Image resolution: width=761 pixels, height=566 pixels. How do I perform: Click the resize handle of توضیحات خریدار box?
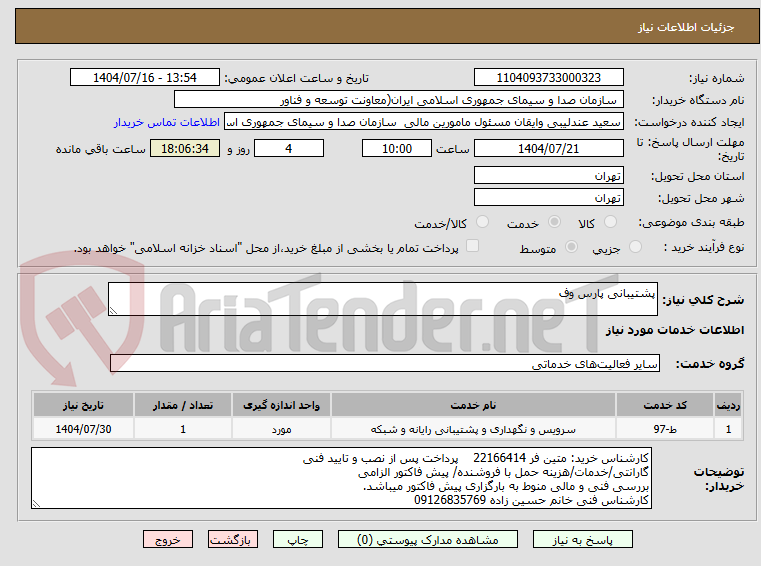(36, 504)
